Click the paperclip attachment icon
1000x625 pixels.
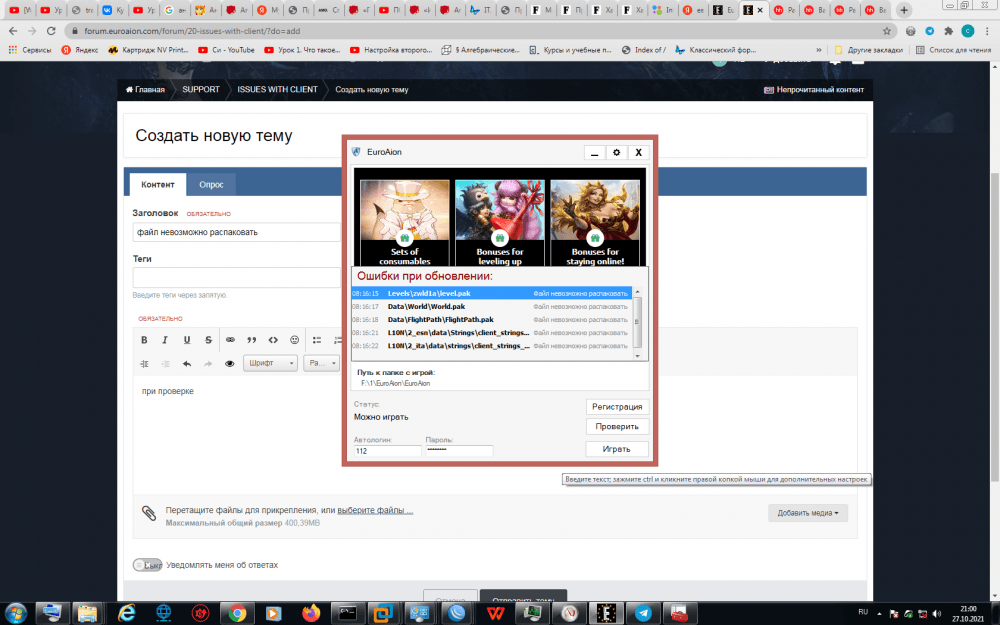148,512
